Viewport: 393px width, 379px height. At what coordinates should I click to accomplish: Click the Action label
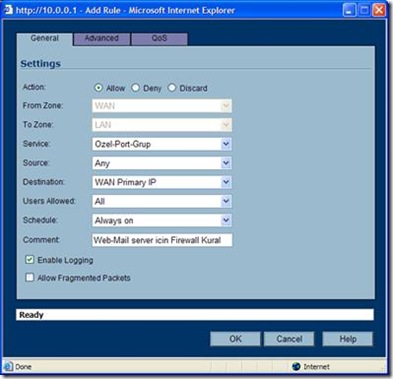tap(34, 87)
